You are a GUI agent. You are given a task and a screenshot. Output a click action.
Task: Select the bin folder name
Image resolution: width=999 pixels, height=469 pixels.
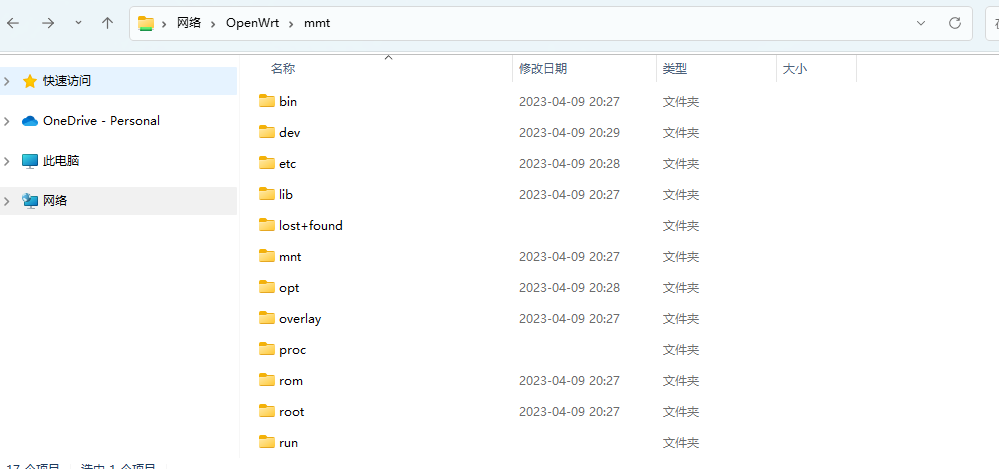tap(288, 101)
